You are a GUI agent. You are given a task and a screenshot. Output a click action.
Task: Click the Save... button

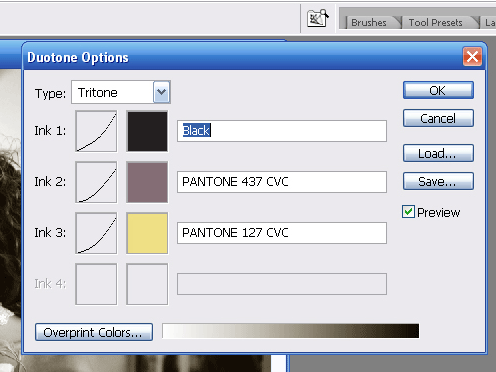(438, 181)
